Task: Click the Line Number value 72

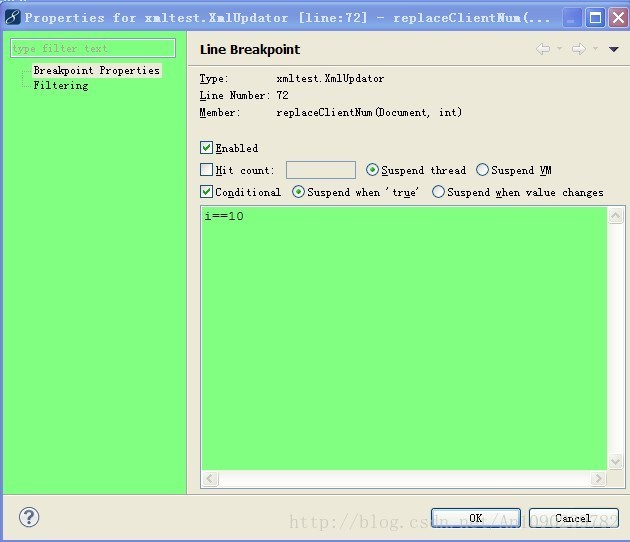Action: pos(282,95)
